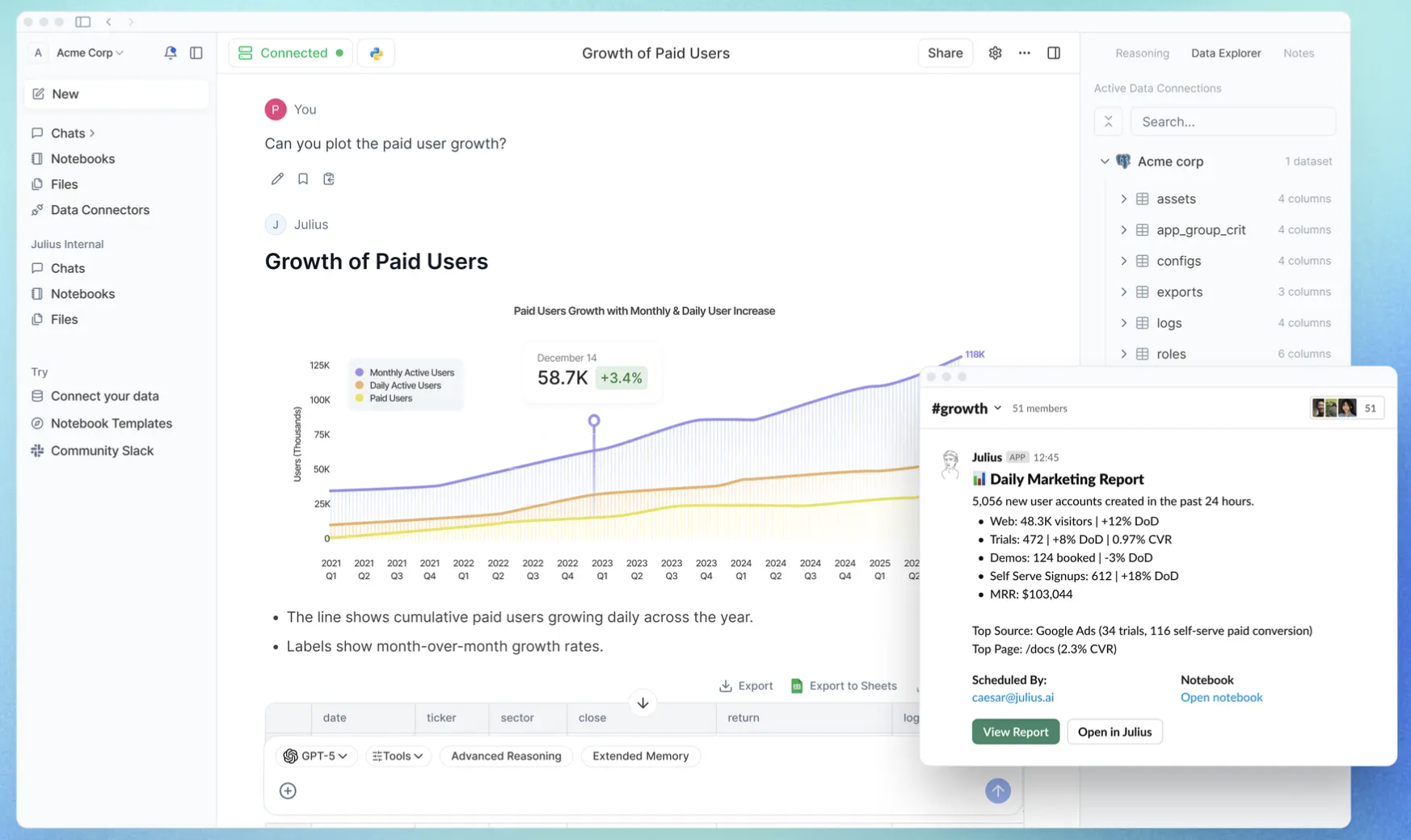
Task: Click the plus attachment icon in prompt box
Action: 288,791
